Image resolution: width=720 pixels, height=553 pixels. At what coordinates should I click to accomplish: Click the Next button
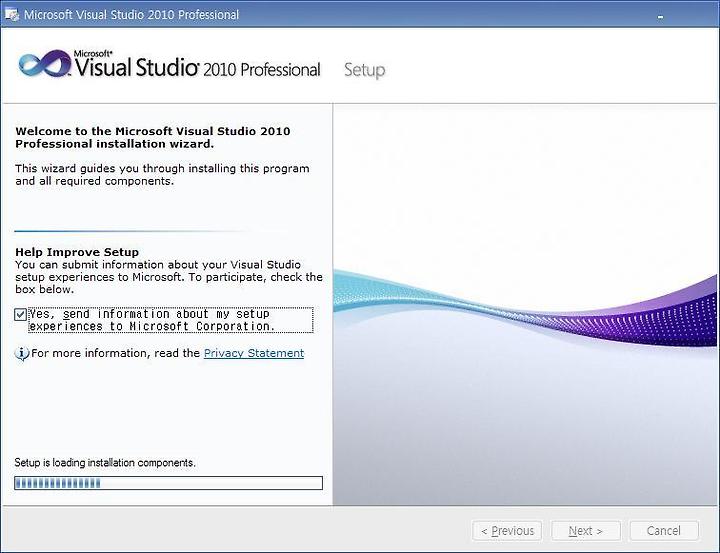click(586, 531)
